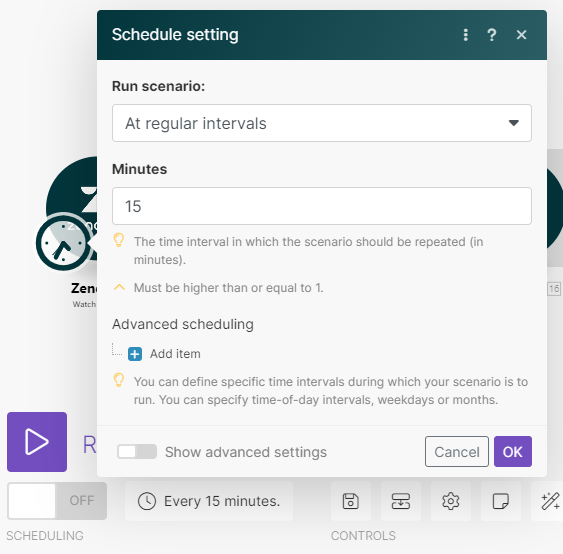Toggle Show advanced settings switch
Image resolution: width=563 pixels, height=554 pixels.
click(137, 452)
